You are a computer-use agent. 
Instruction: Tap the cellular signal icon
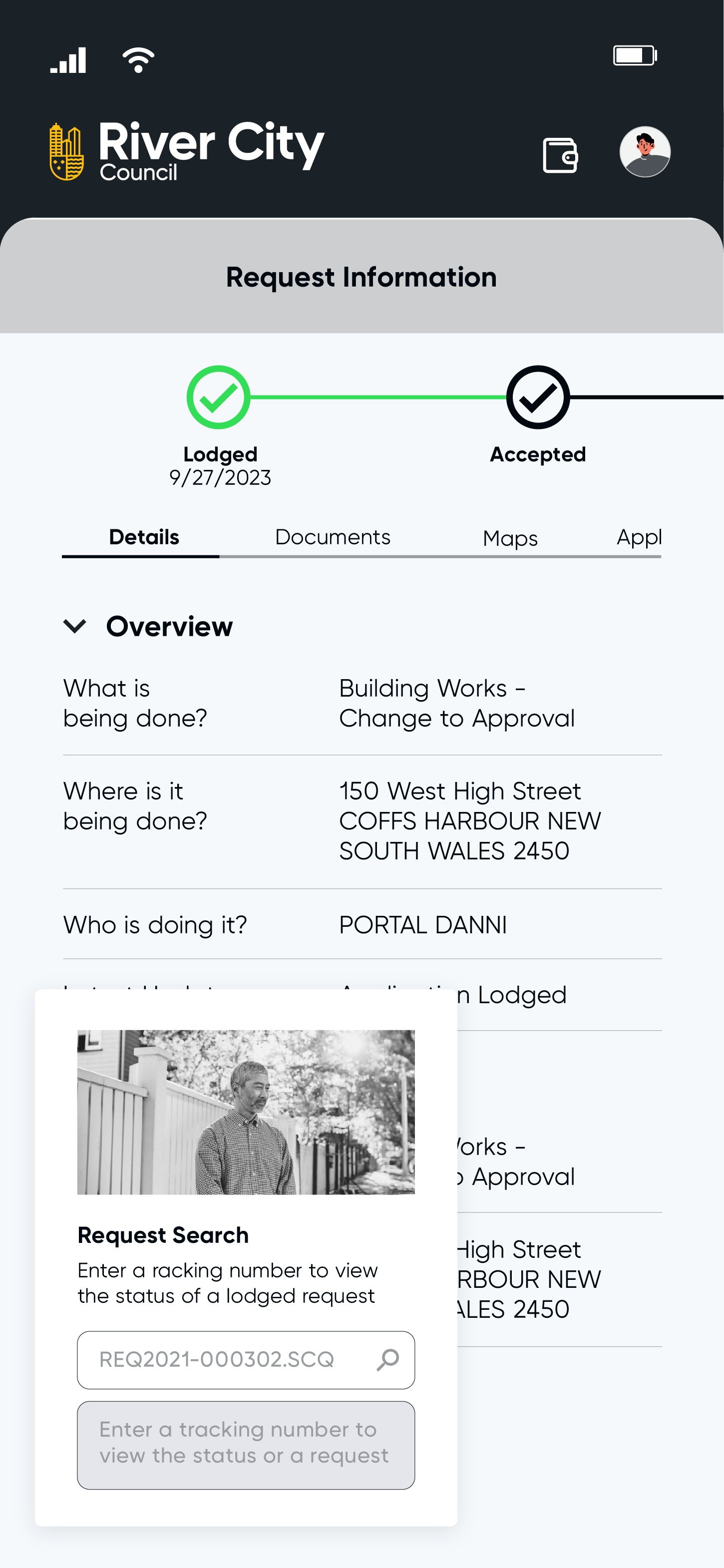pyautogui.click(x=68, y=59)
